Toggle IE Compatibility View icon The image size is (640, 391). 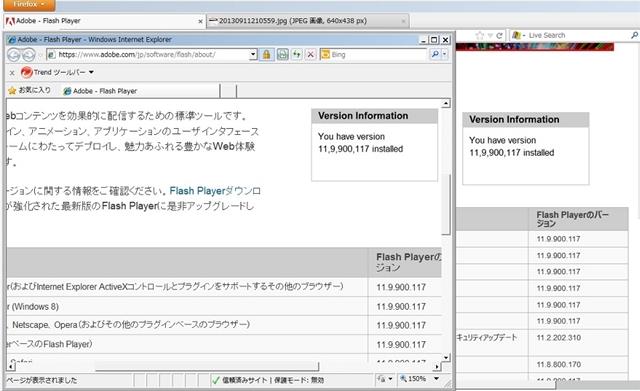click(282, 55)
